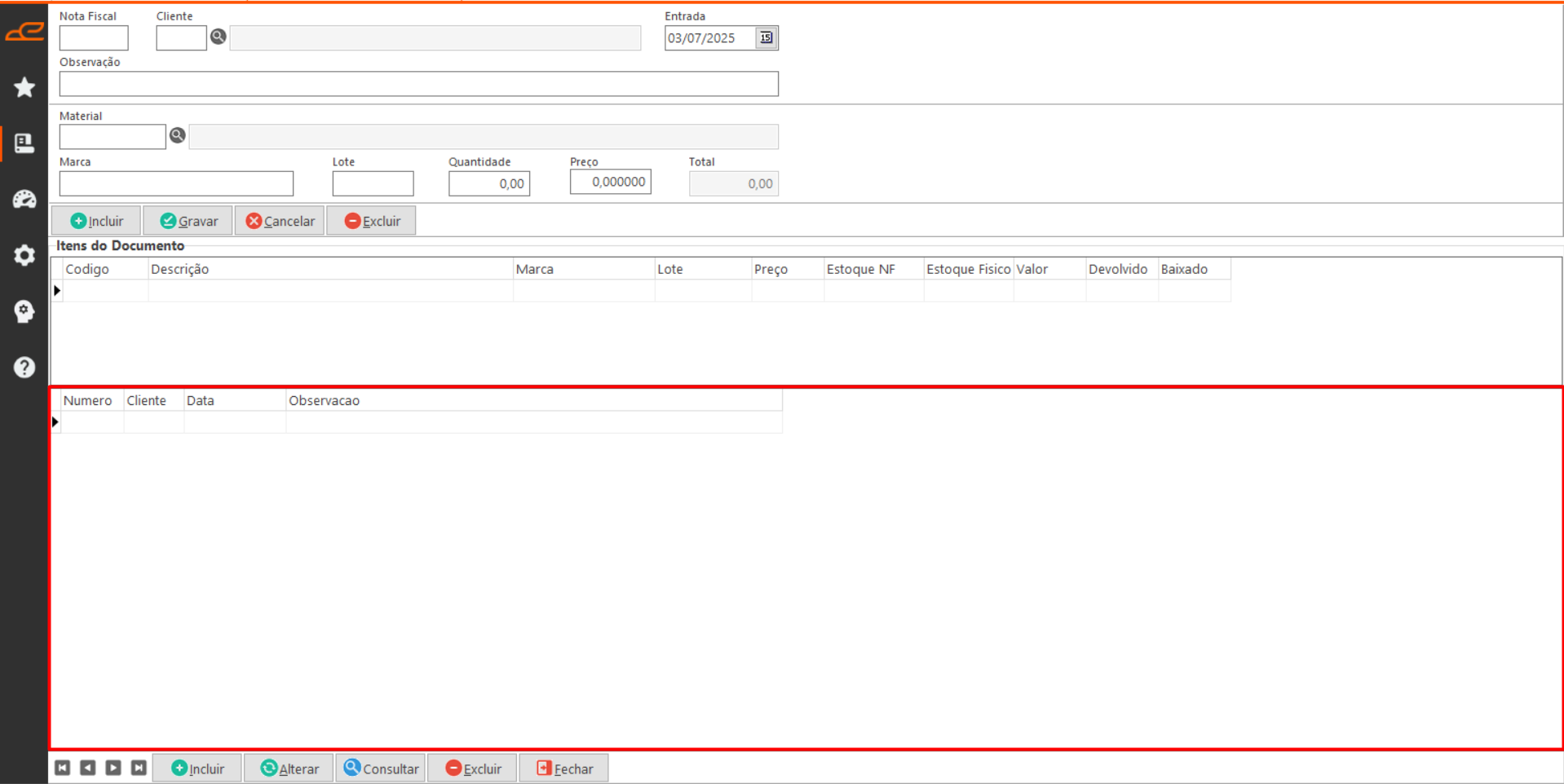Open the Entrada calendar date picker
The width and height of the screenshot is (1564, 784).
pos(766,37)
